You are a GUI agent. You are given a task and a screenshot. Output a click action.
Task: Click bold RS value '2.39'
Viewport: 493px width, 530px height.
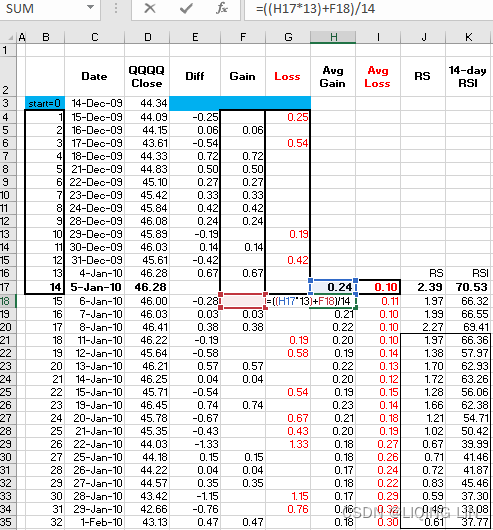(x=423, y=287)
